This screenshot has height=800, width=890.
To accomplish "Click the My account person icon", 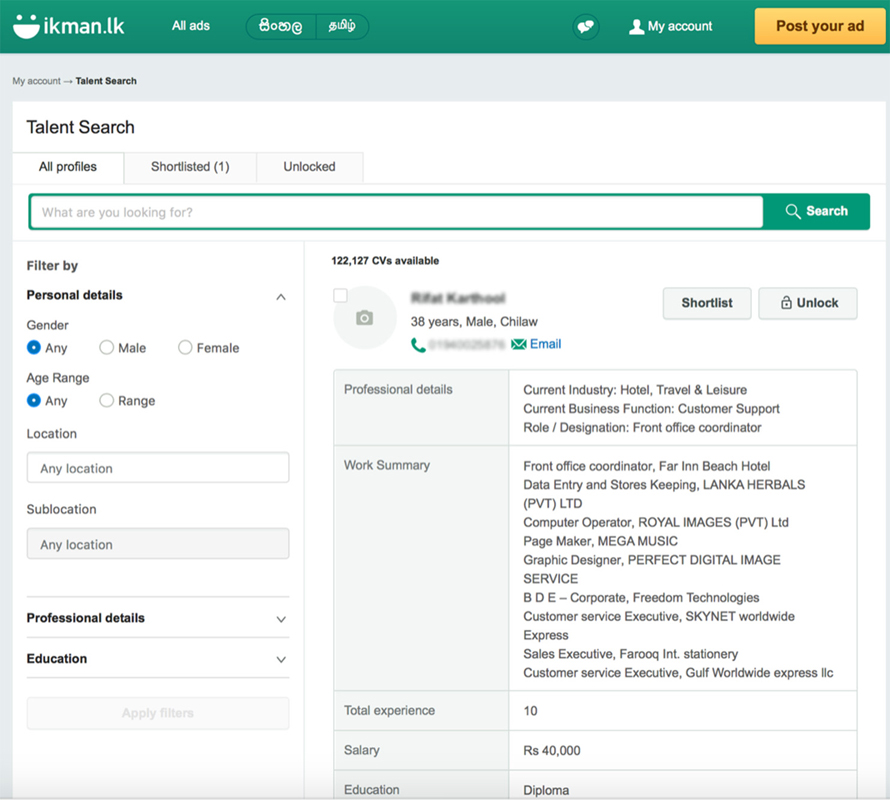I will pos(636,27).
